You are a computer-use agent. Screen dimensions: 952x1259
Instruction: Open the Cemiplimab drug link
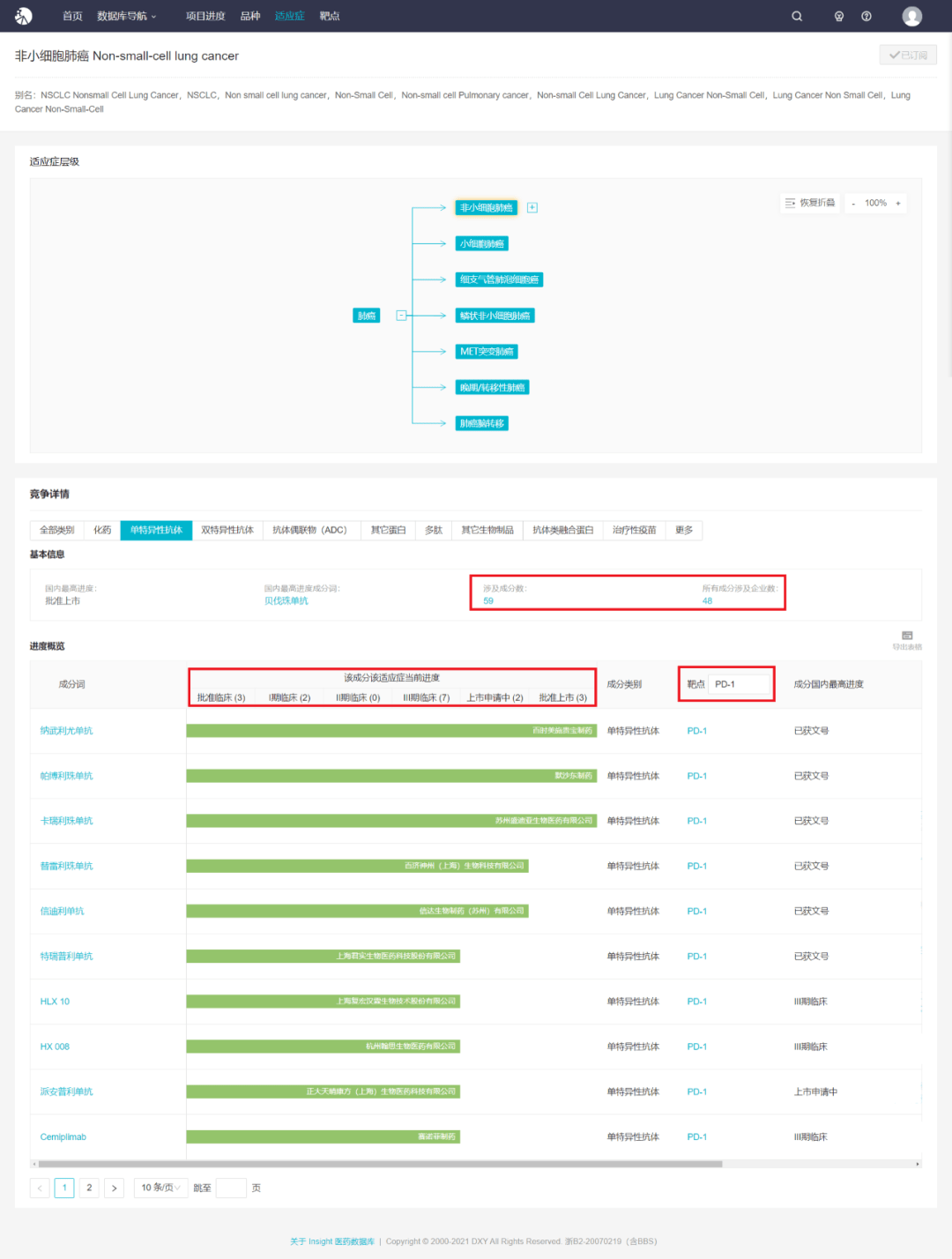pos(63,1136)
